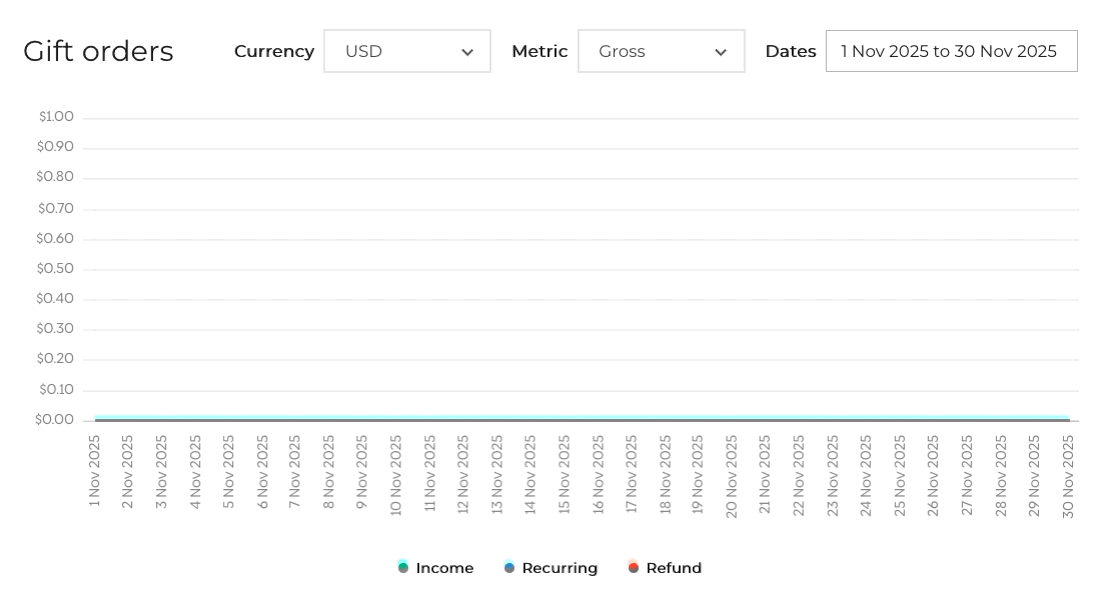Click the chevron arrow in Metric selector
The image size is (1109, 607).
click(x=720, y=53)
